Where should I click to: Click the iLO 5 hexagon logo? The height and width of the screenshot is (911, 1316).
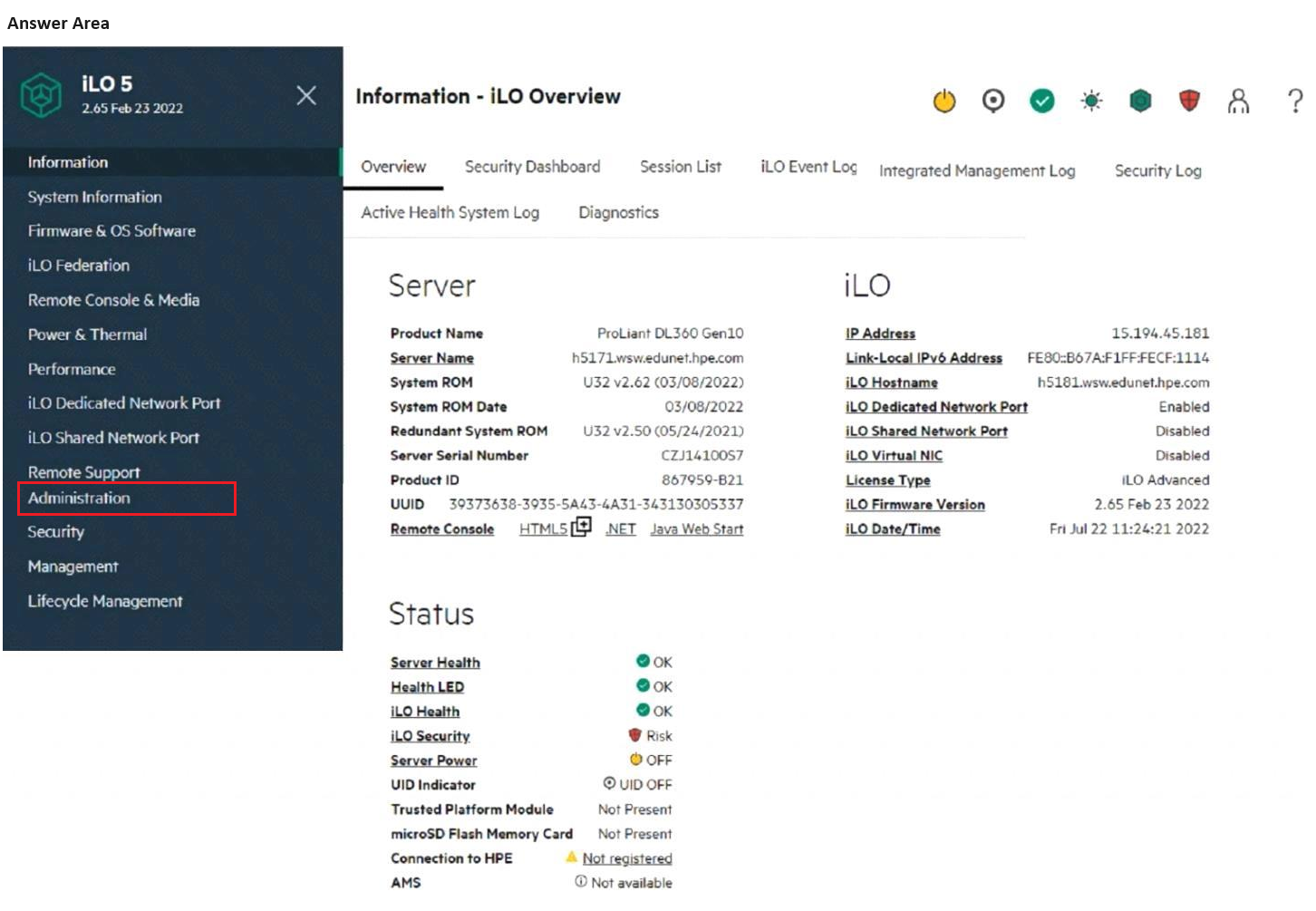[41, 94]
